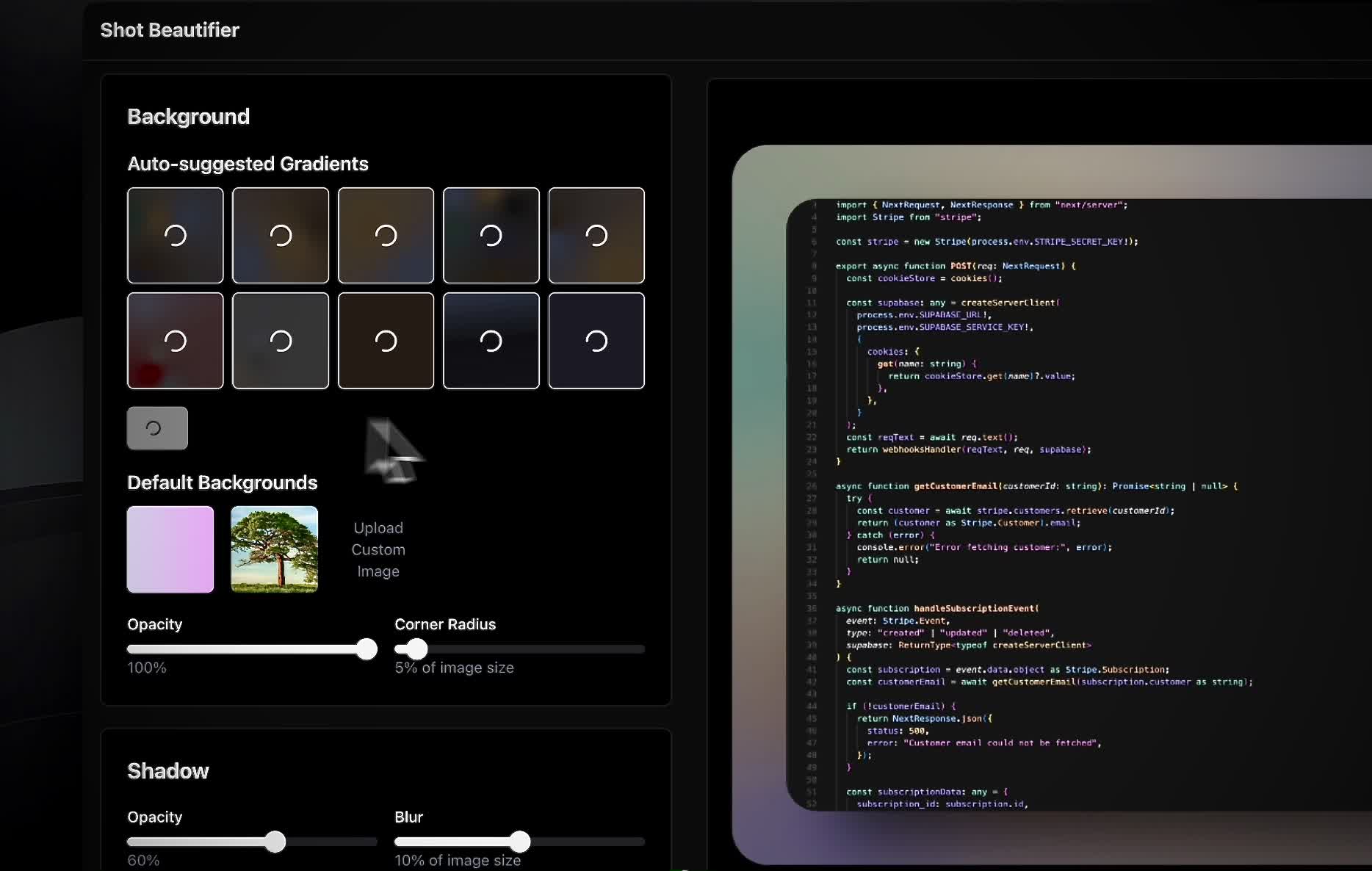Select the gray gradient swatch in the second row
This screenshot has height=871, width=1372.
click(x=280, y=341)
